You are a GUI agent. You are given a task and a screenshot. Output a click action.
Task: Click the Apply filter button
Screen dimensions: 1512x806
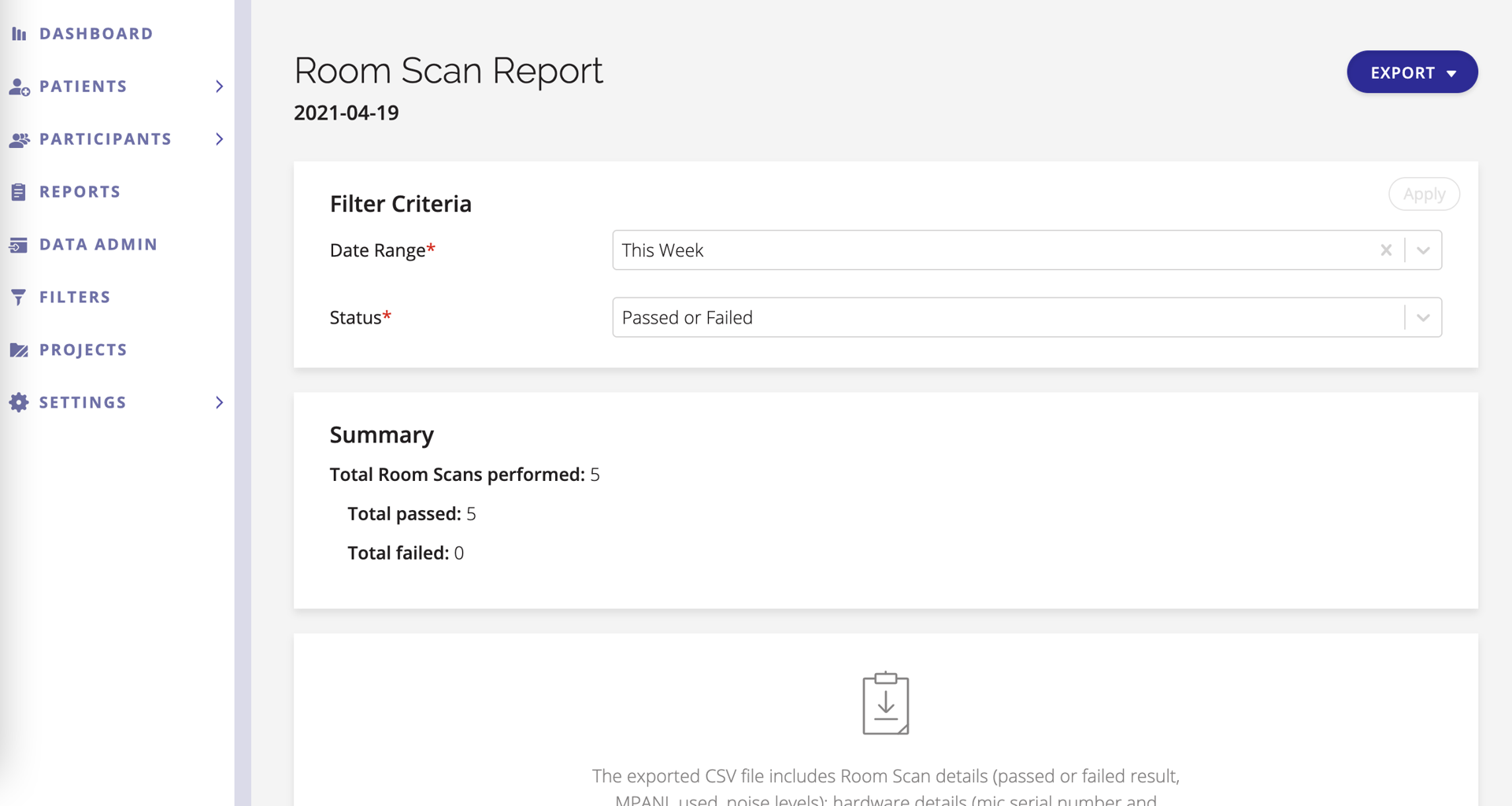pos(1424,194)
